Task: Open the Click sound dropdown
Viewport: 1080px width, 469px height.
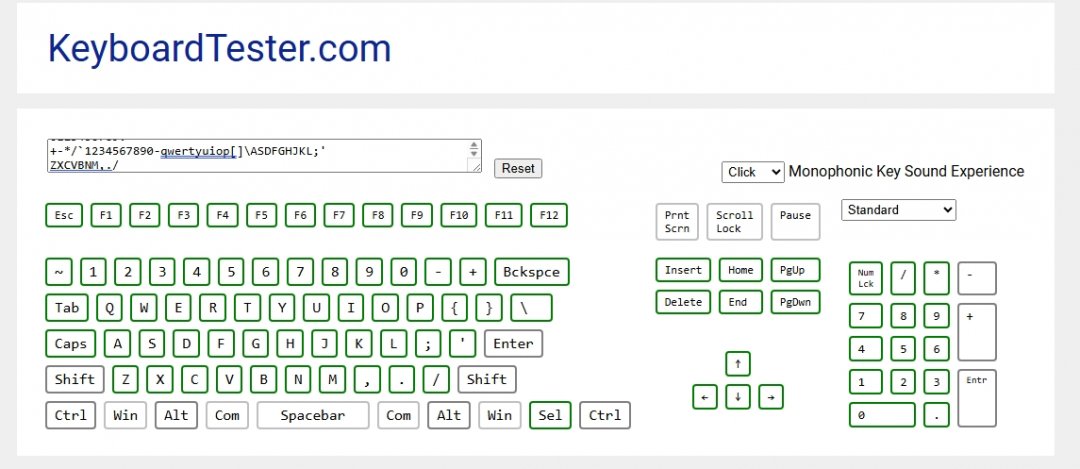Action: point(753,172)
